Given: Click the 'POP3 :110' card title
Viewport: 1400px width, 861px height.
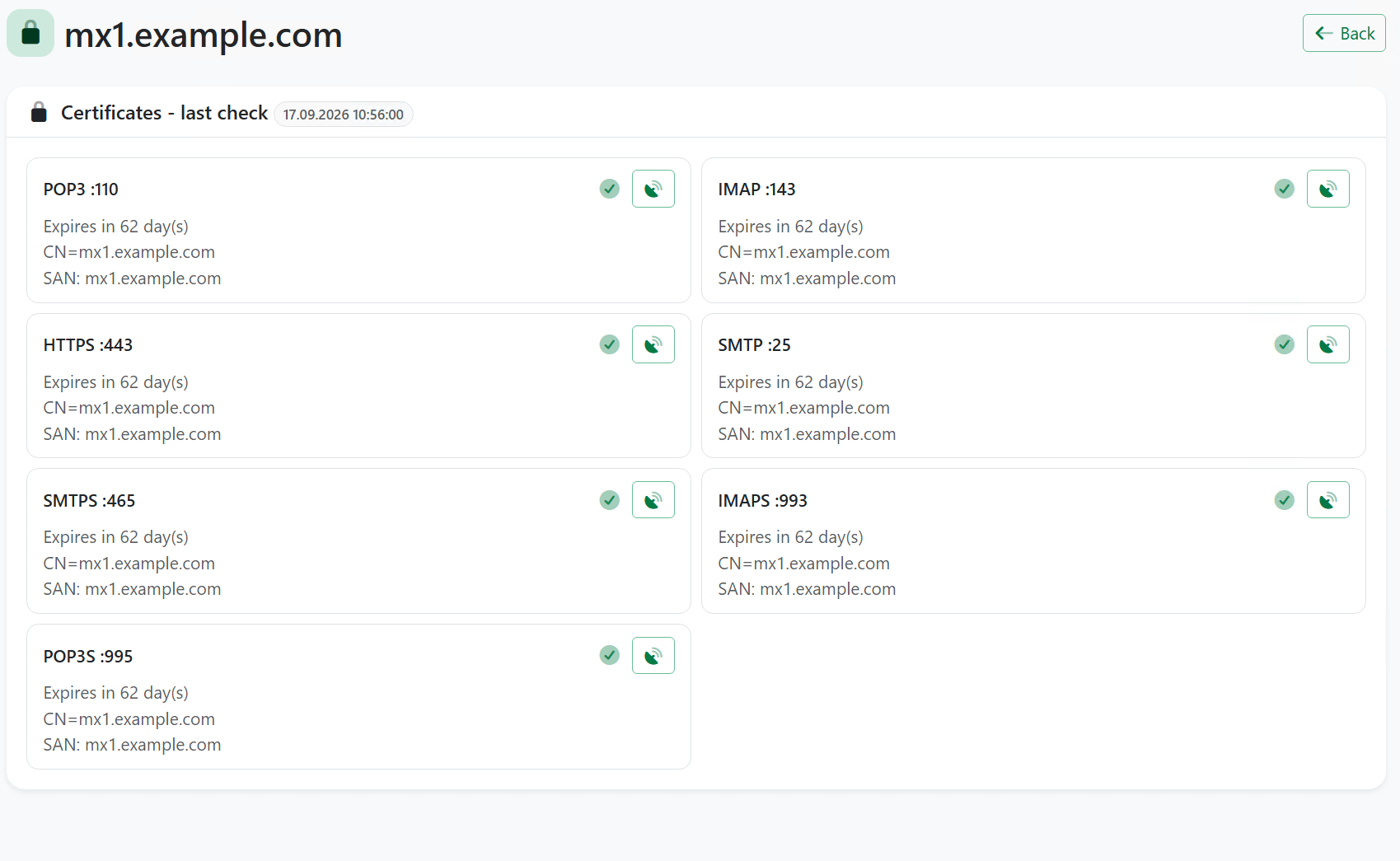Looking at the screenshot, I should pyautogui.click(x=81, y=190).
